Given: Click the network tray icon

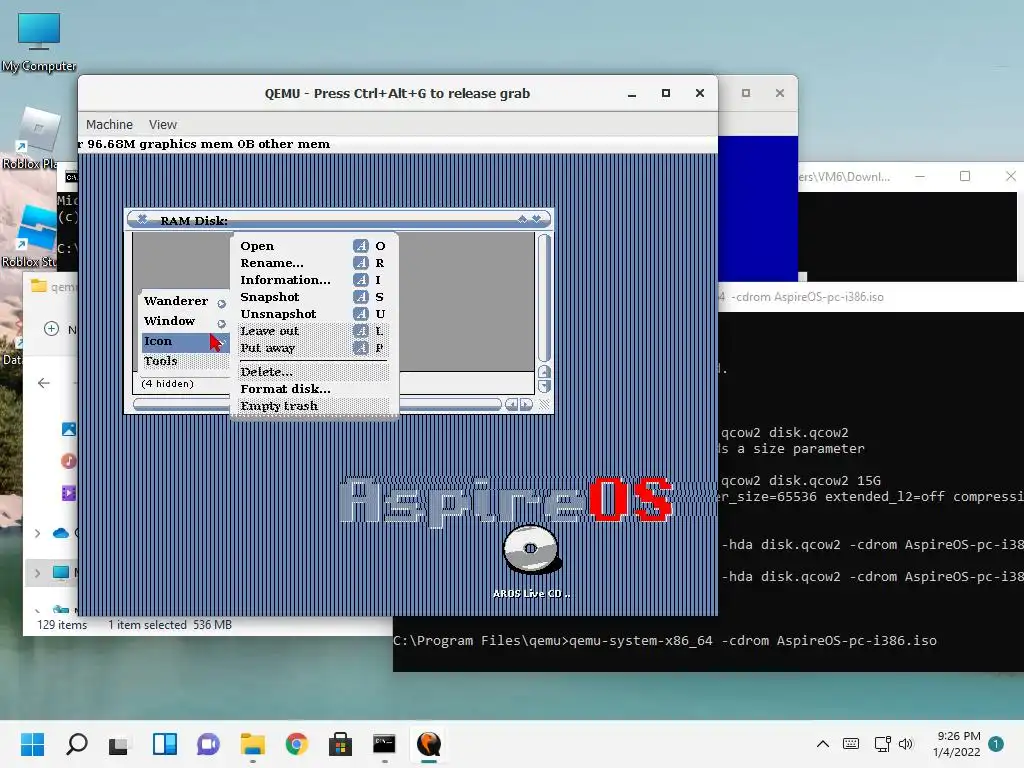Looking at the screenshot, I should (882, 744).
